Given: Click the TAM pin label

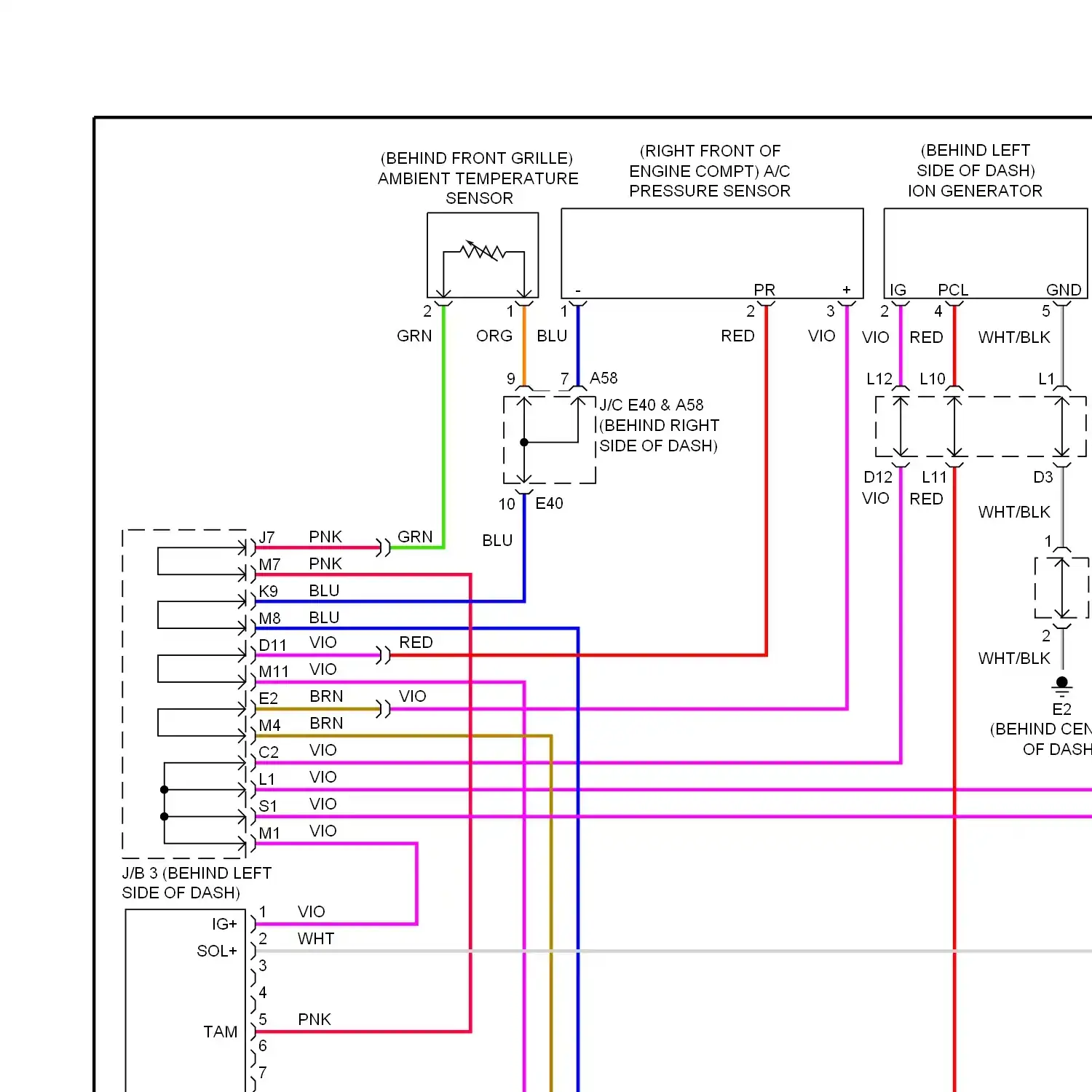Looking at the screenshot, I should (221, 1032).
